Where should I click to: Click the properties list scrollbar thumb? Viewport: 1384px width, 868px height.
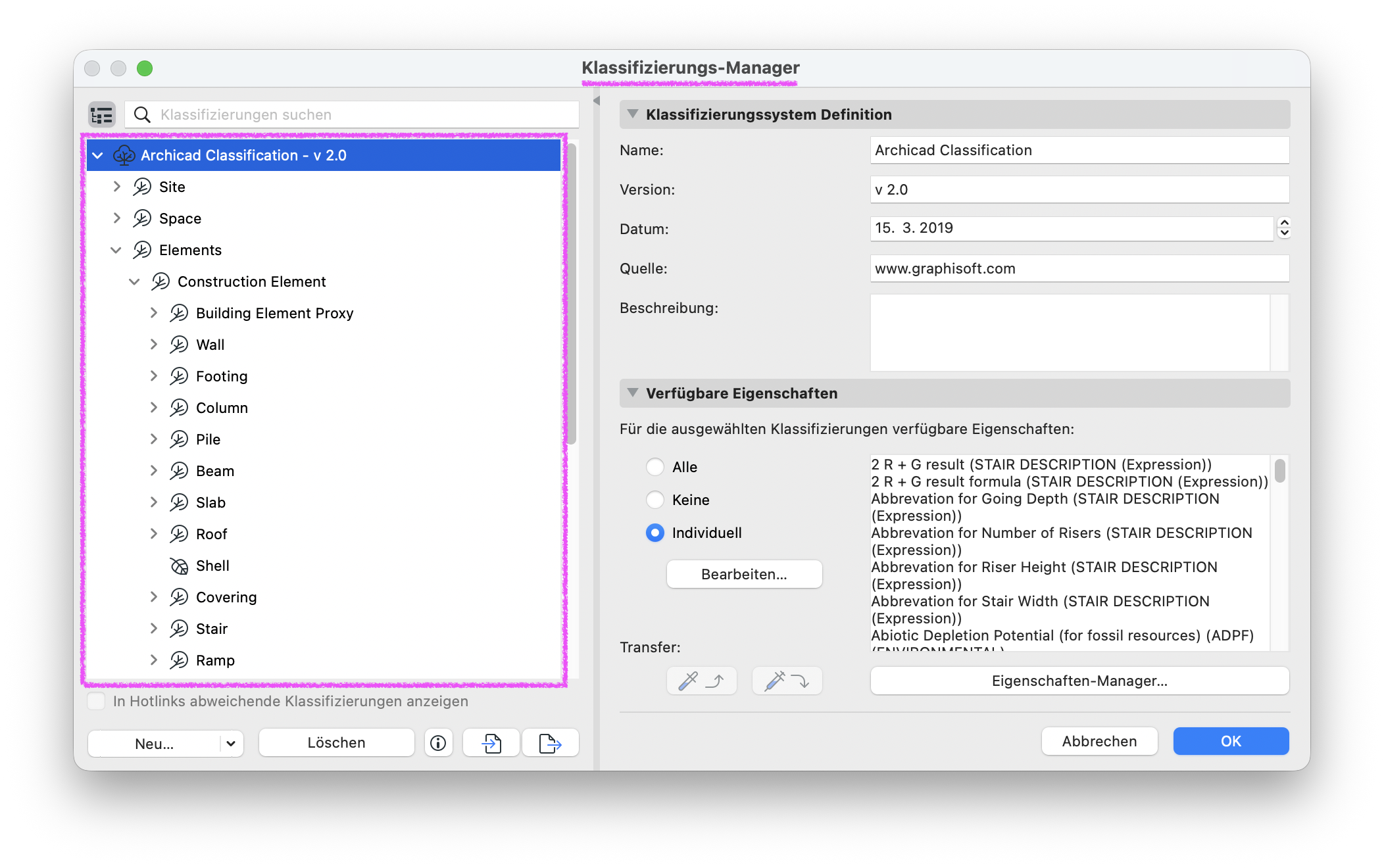1280,471
